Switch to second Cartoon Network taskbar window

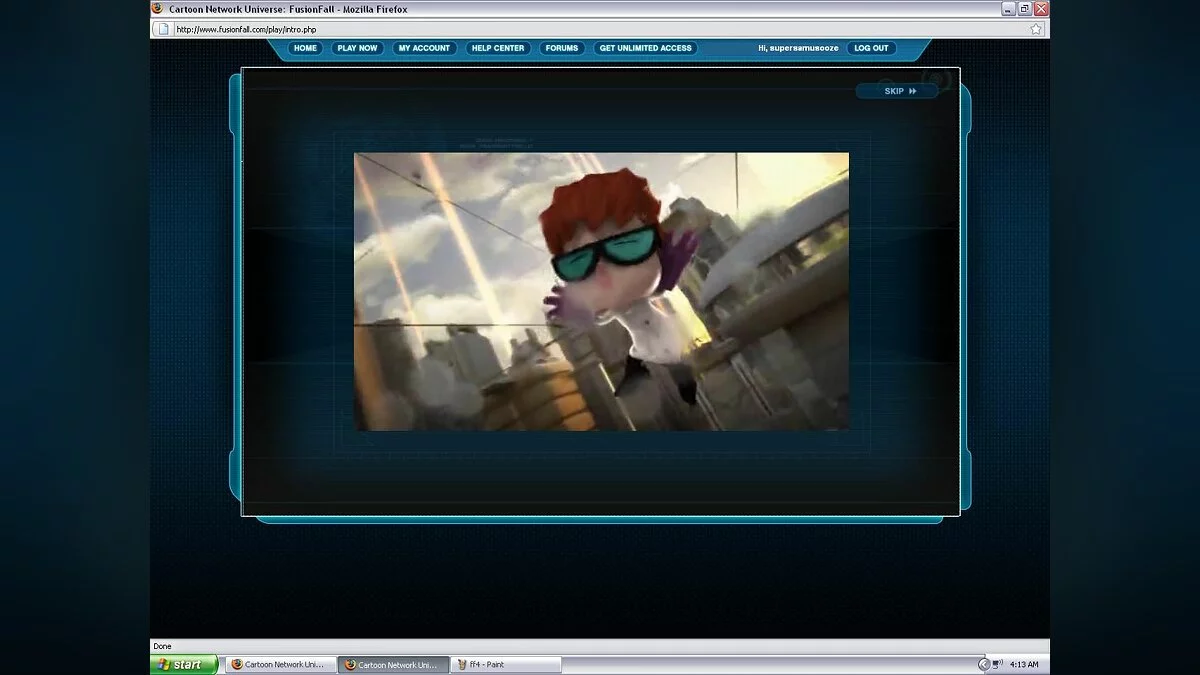pyautogui.click(x=393, y=664)
